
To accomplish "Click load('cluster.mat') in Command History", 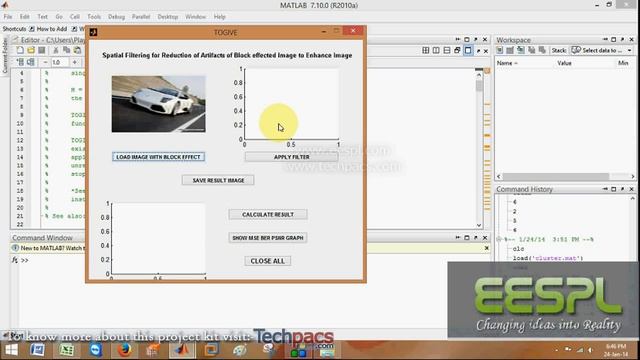I will tap(548, 258).
